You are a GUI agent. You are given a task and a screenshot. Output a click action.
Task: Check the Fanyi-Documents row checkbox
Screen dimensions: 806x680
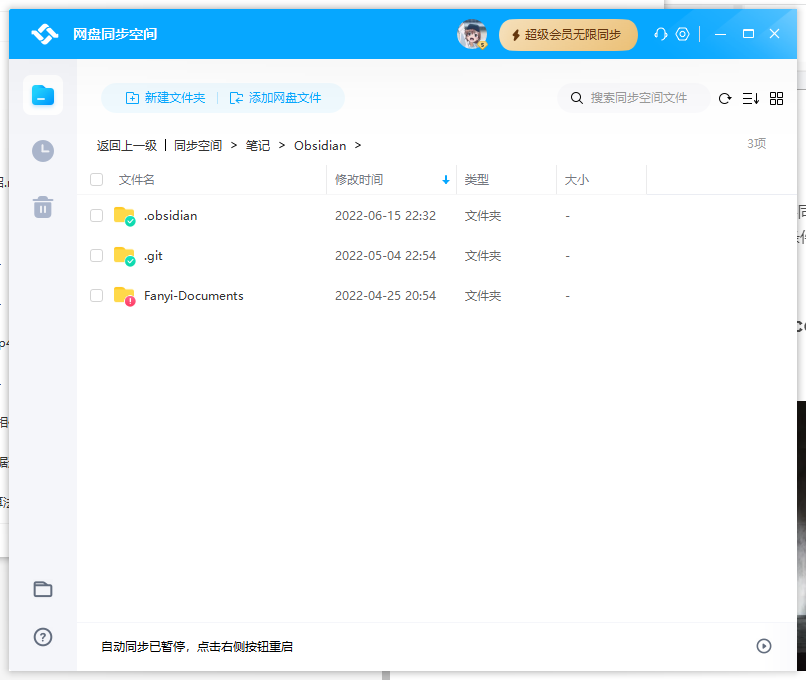(x=96, y=296)
